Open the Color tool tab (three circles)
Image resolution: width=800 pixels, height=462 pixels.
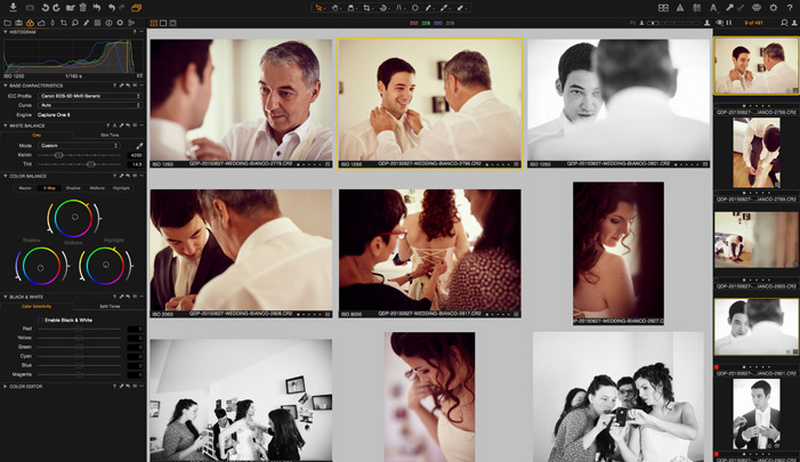click(30, 23)
